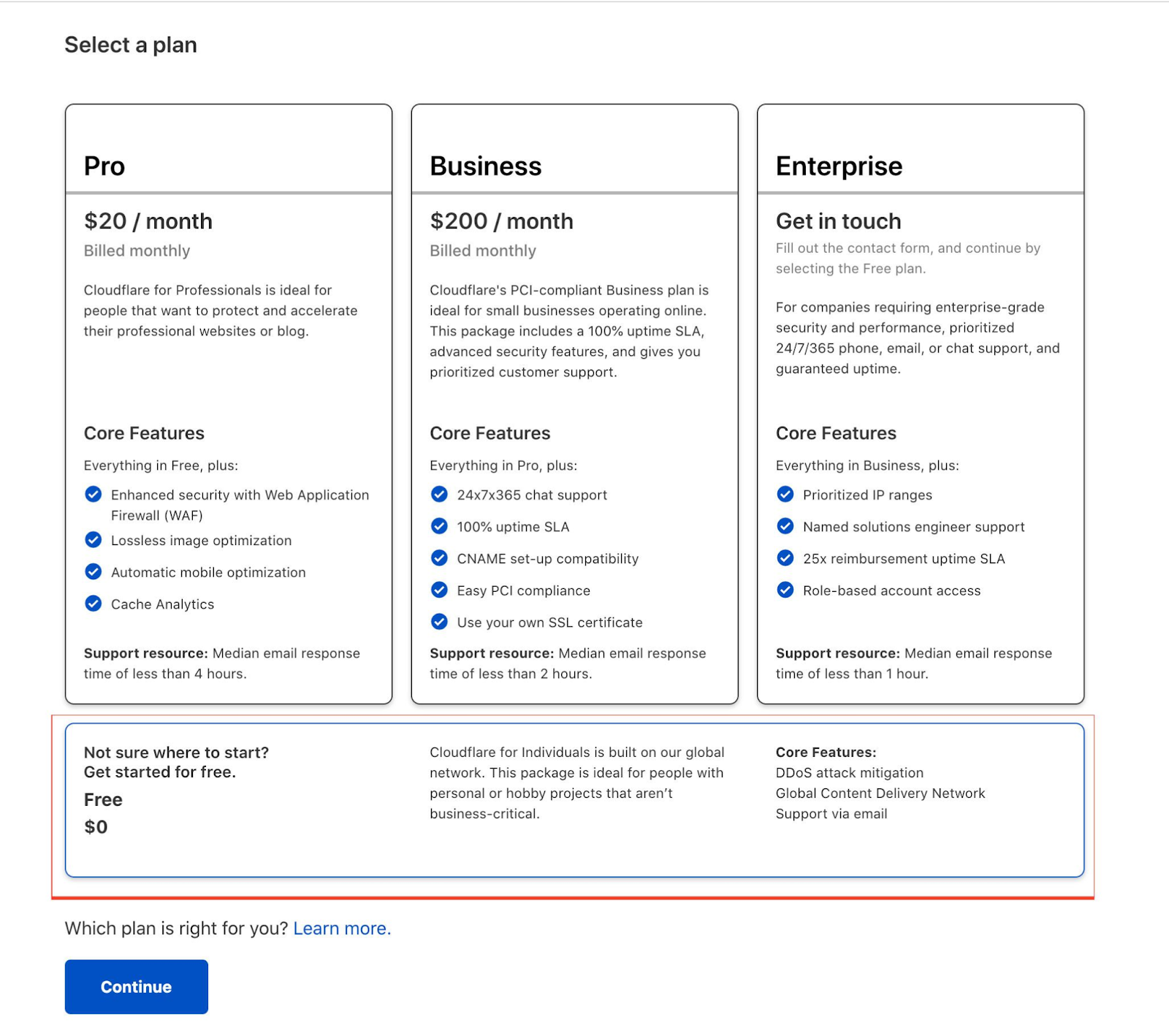This screenshot has width=1169, height=1036.
Task: Click the checkmark icon next to Lossless image optimization
Action: [x=93, y=540]
